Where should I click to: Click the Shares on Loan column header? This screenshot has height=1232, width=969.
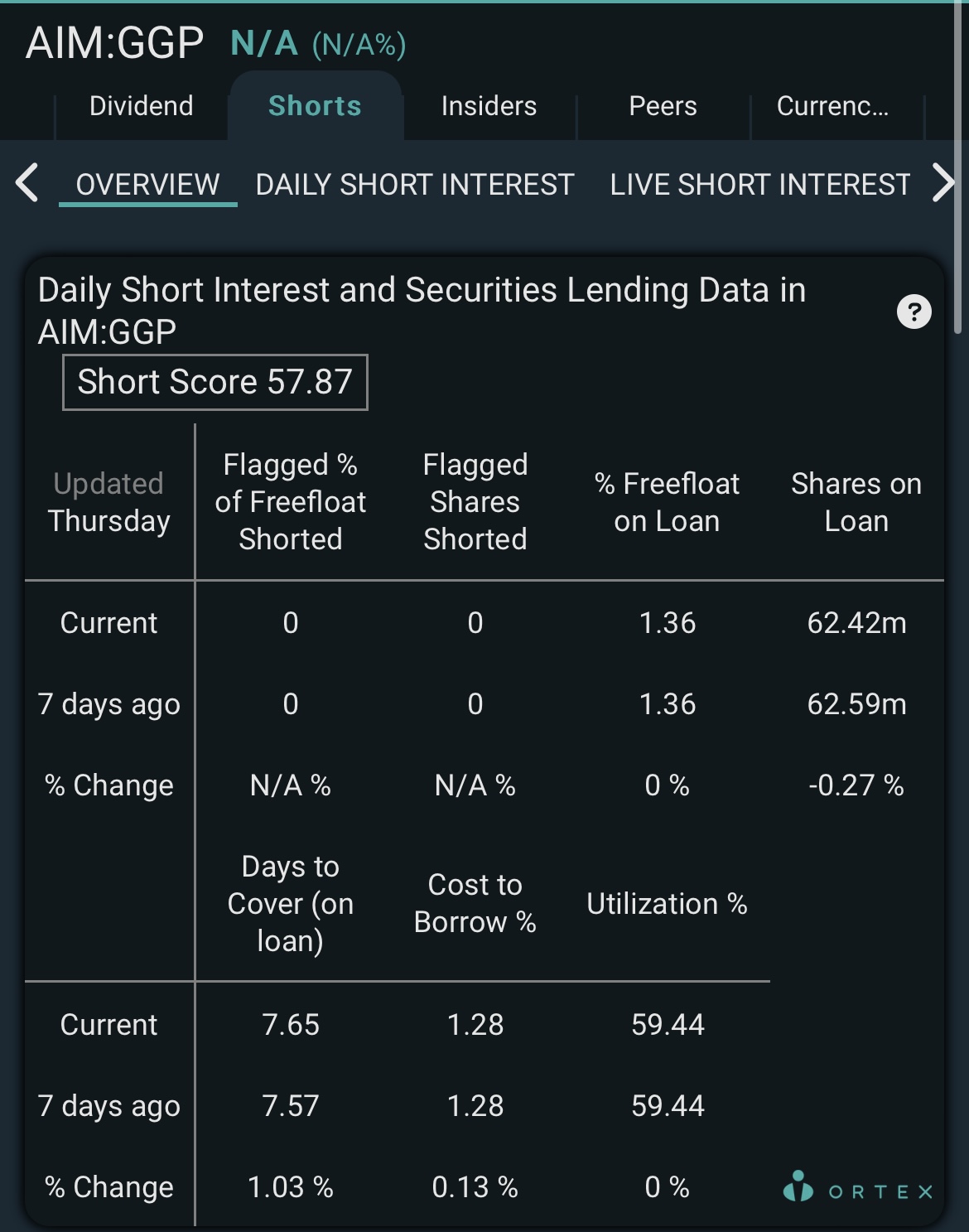[x=856, y=502]
